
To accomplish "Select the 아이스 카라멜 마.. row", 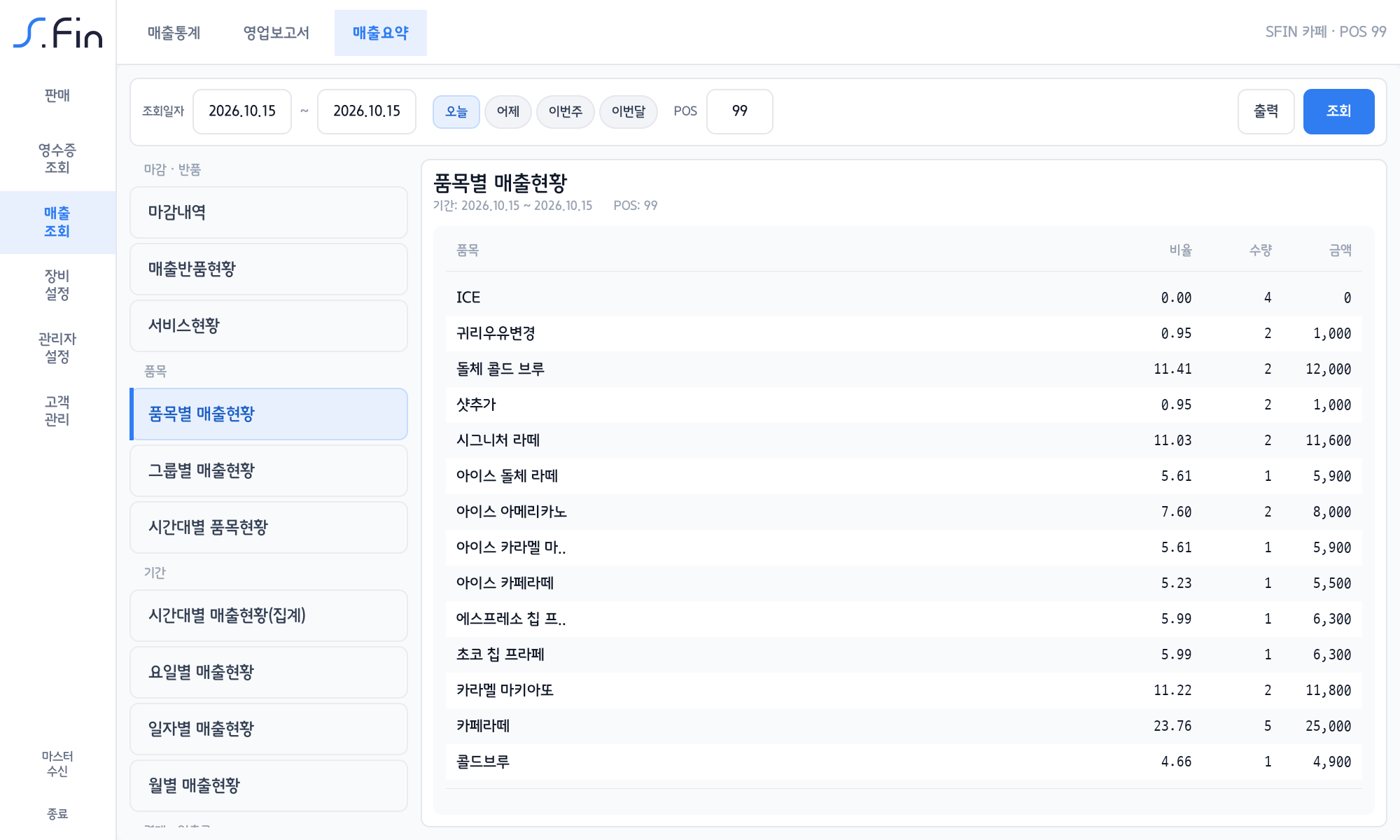I will [x=904, y=547].
